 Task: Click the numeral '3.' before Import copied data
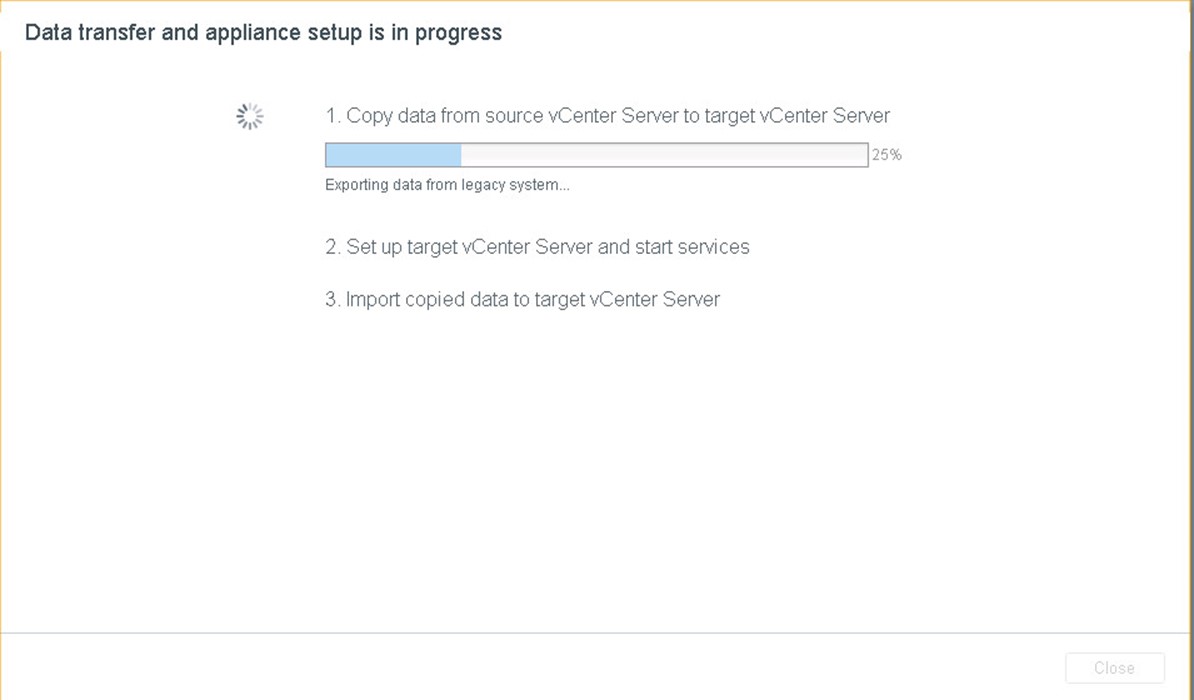point(333,299)
